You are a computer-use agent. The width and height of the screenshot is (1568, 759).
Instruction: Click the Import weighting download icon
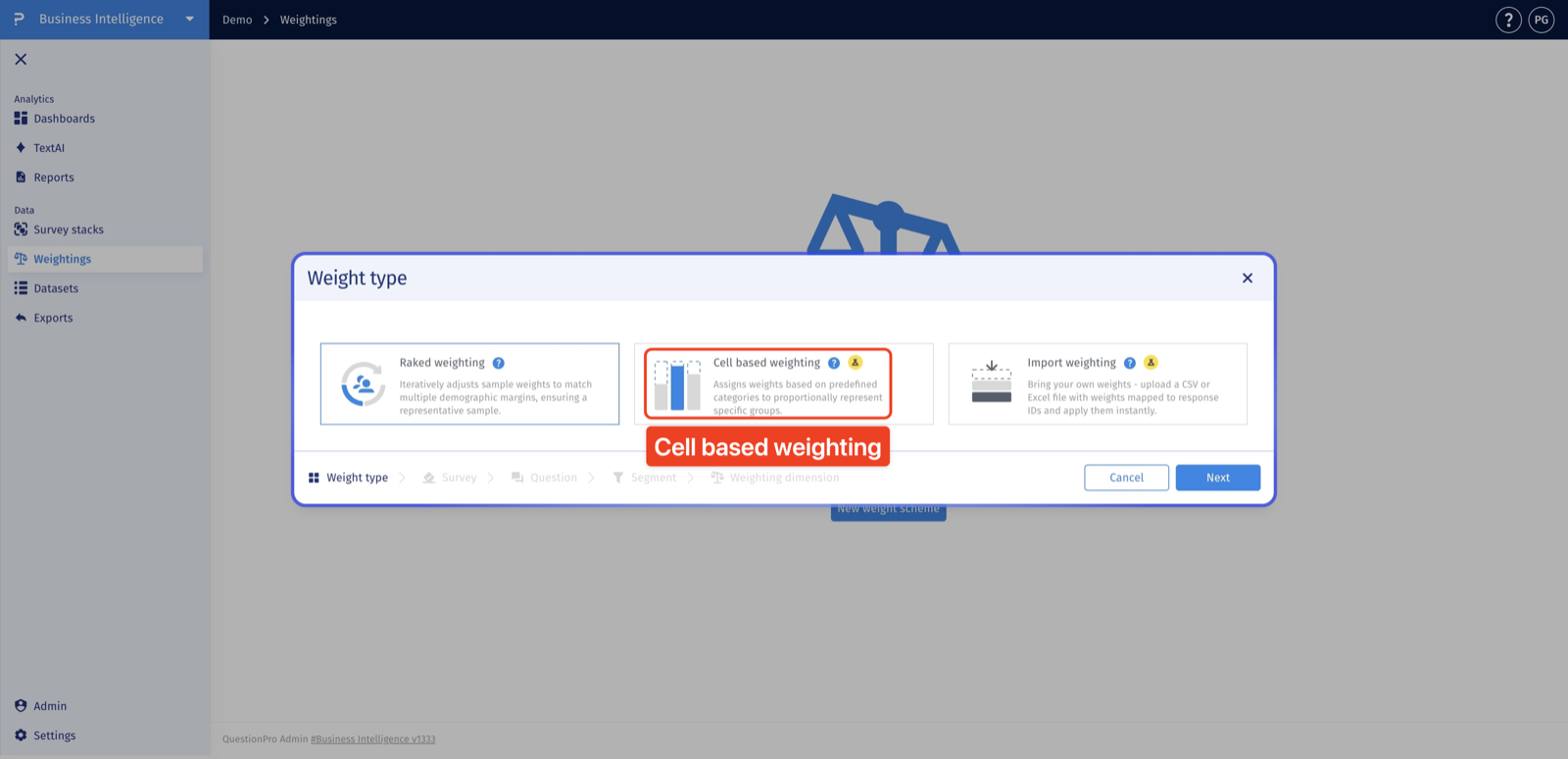click(992, 381)
